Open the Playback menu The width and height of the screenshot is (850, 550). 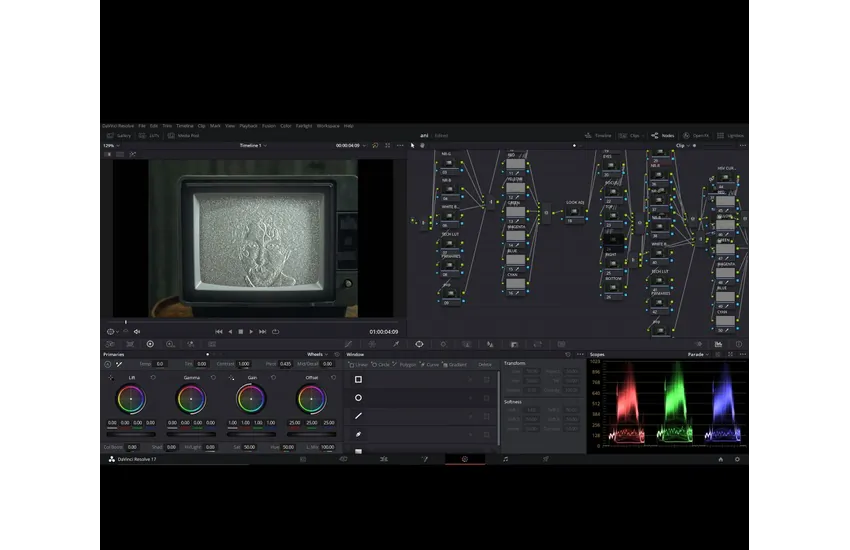pyautogui.click(x=246, y=126)
